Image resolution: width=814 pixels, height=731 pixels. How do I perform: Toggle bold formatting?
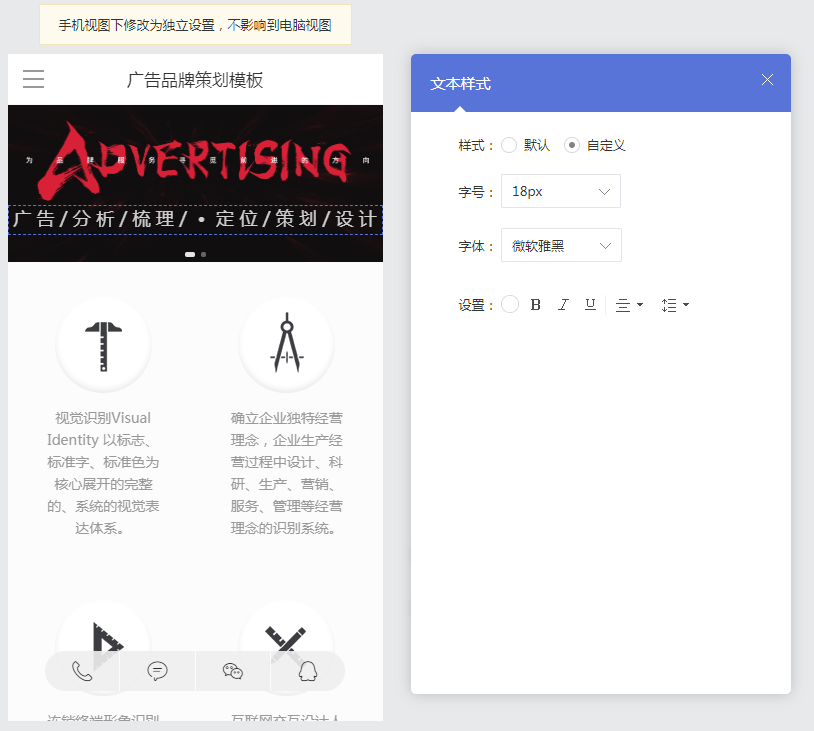point(536,305)
